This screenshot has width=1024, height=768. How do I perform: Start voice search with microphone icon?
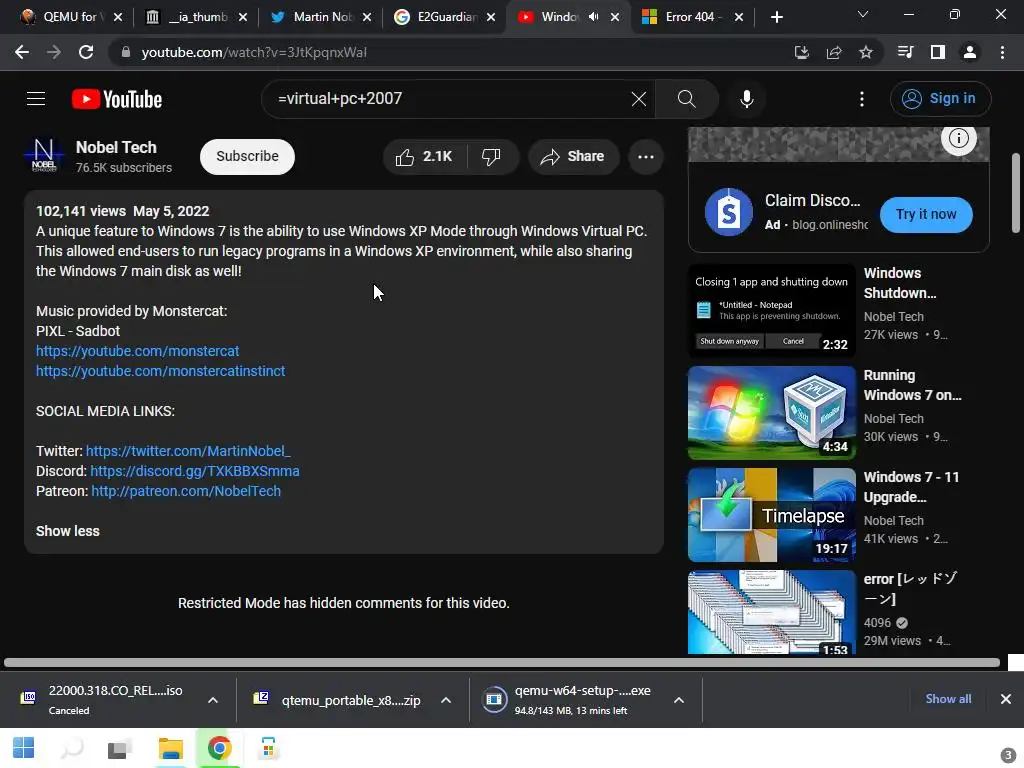(x=746, y=99)
